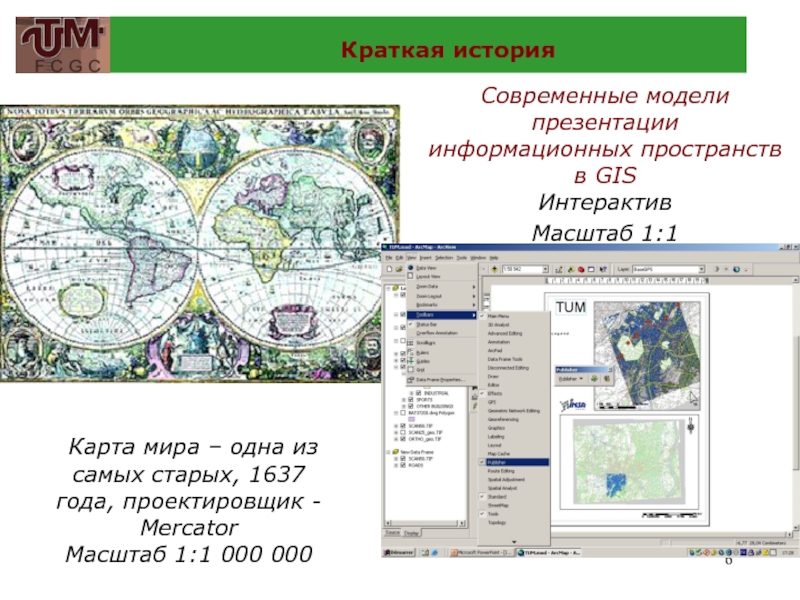Click the Windows Start button

[x=398, y=553]
